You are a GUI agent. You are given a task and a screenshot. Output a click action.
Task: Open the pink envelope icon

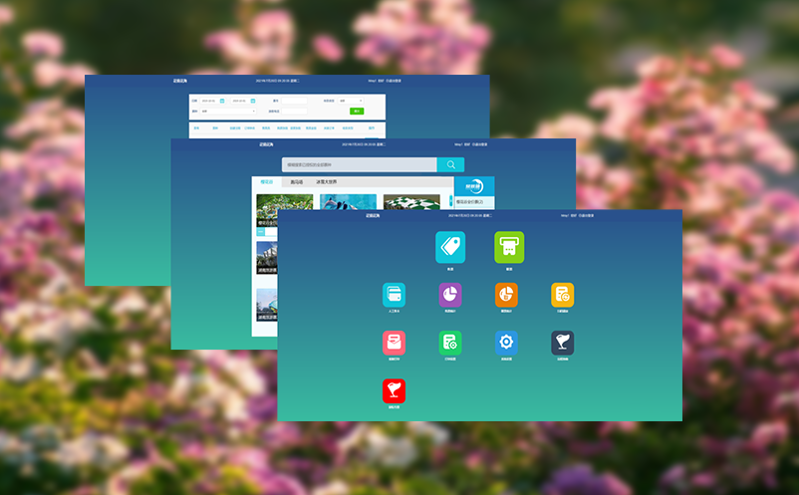tap(394, 343)
